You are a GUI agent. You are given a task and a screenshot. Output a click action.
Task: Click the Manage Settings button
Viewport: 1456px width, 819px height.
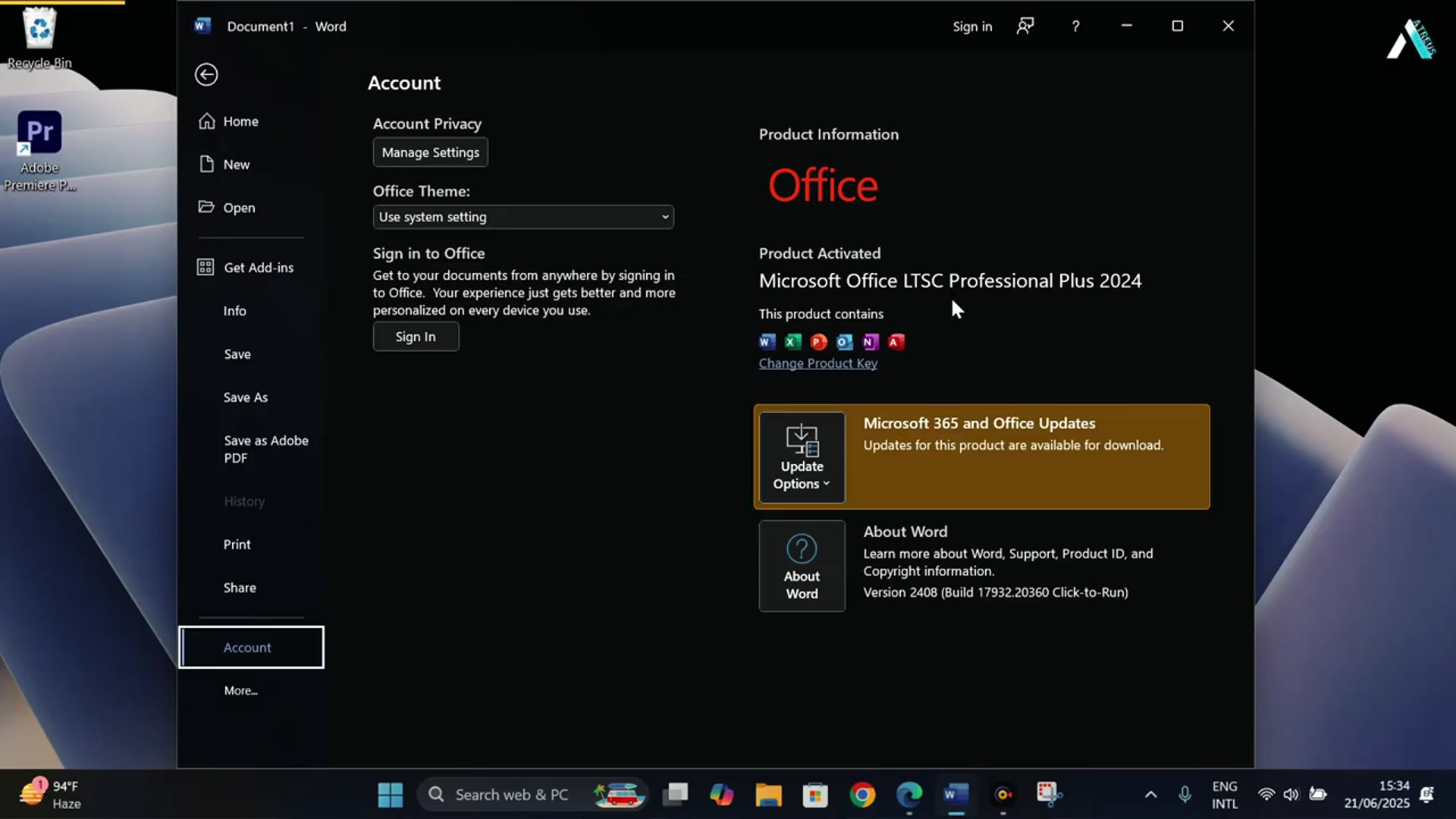(x=430, y=152)
